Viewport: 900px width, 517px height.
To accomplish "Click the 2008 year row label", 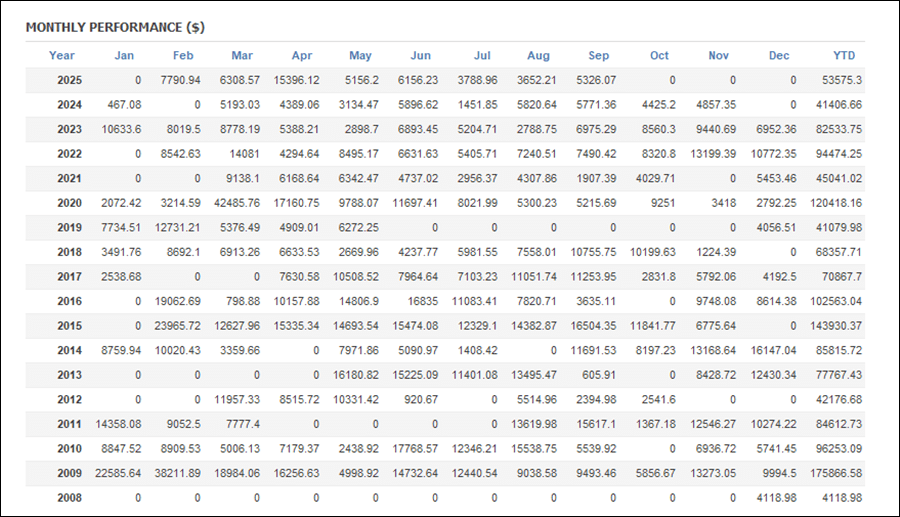I will click(x=69, y=497).
